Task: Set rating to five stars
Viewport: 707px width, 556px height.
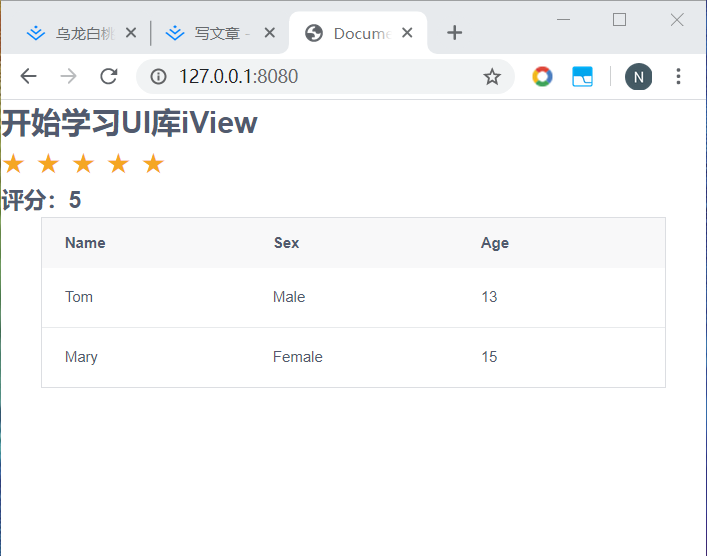Action: pyautogui.click(x=153, y=163)
